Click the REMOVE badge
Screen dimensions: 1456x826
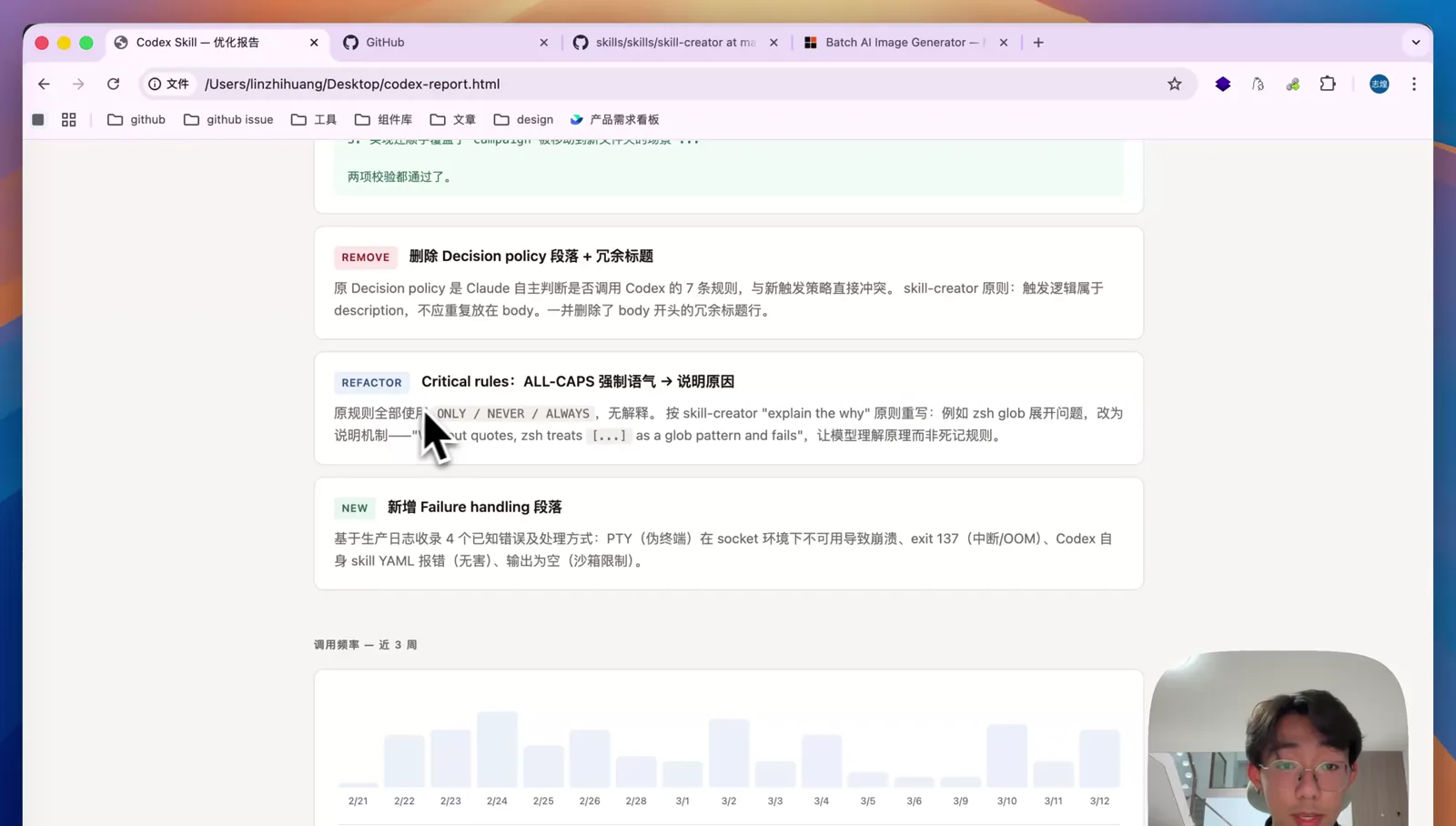pyautogui.click(x=366, y=257)
